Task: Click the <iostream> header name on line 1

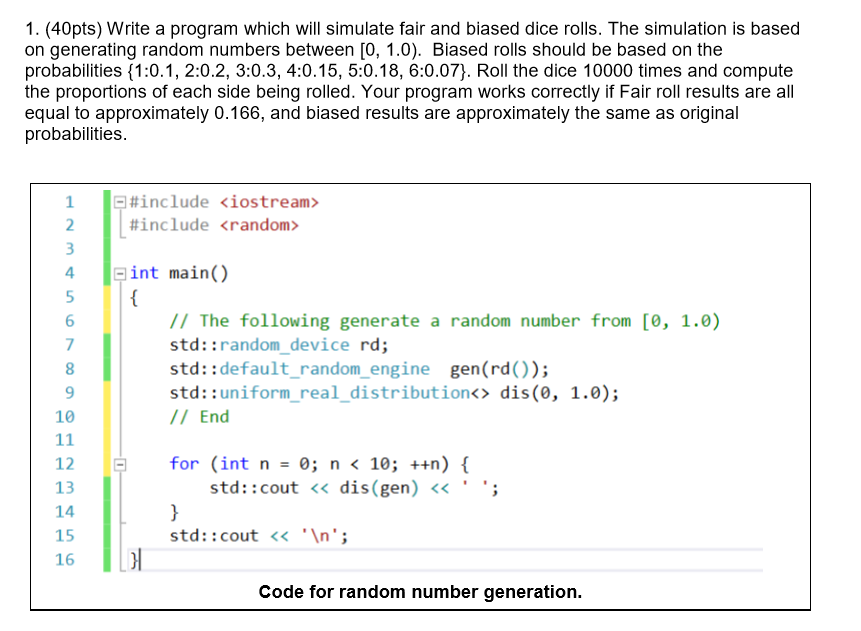Action: (x=270, y=201)
